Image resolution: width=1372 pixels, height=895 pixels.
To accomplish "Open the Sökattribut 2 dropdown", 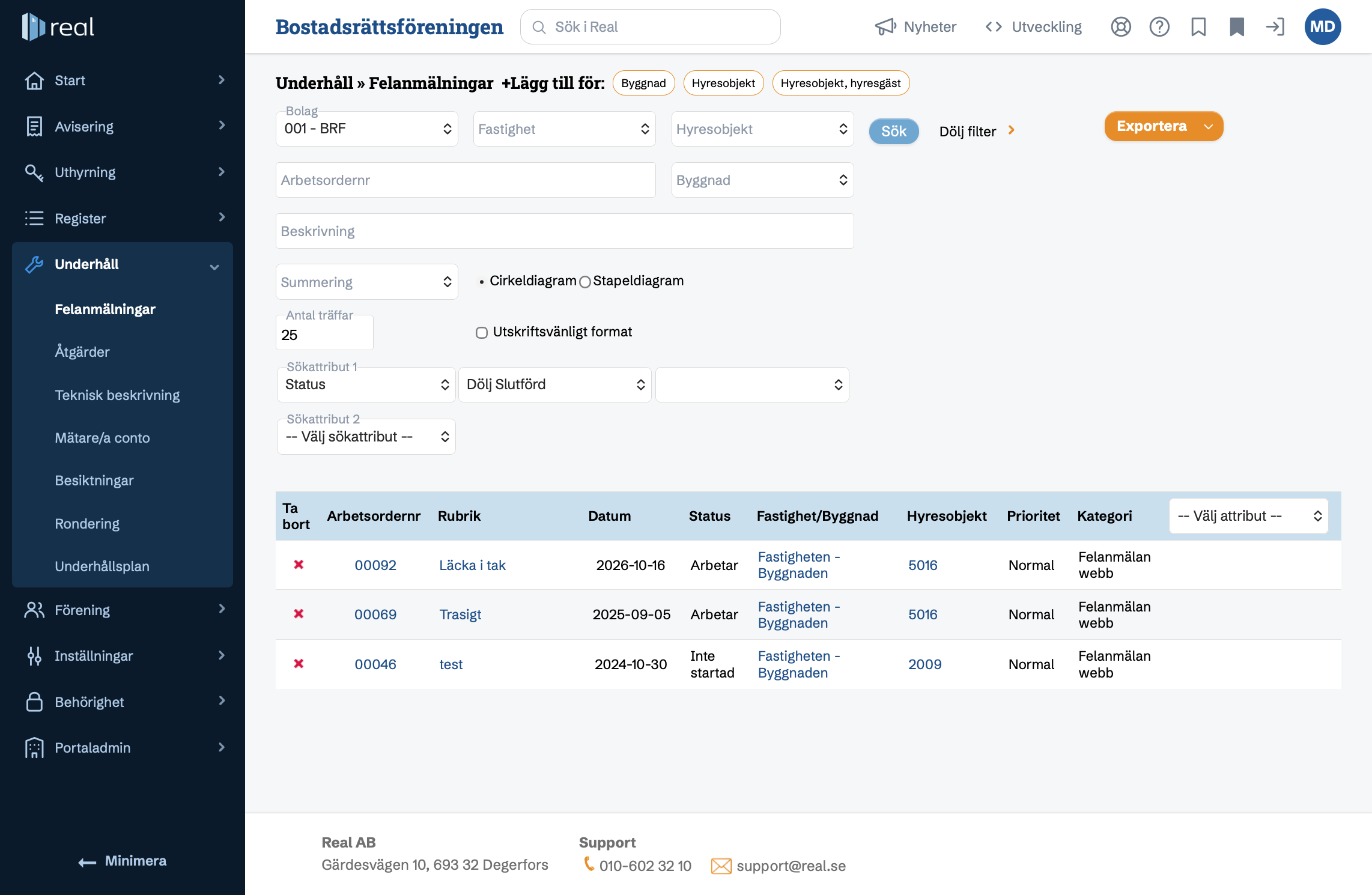I will click(366, 437).
